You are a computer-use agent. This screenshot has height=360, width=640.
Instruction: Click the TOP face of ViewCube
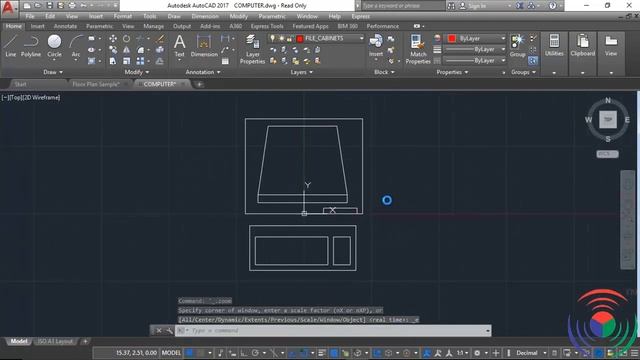click(x=608, y=120)
